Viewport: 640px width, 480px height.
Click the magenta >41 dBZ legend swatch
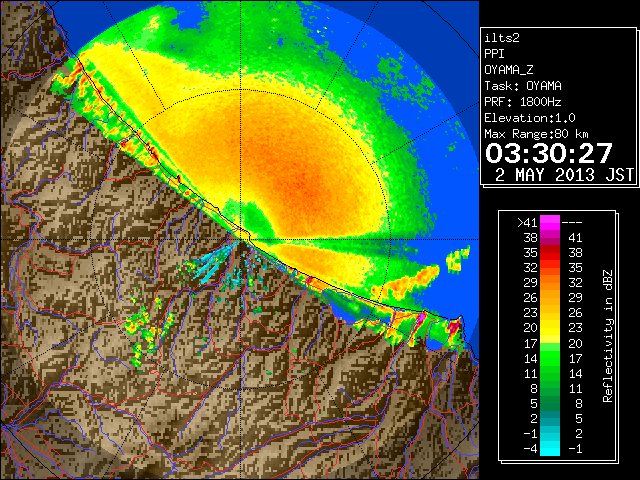[550, 223]
